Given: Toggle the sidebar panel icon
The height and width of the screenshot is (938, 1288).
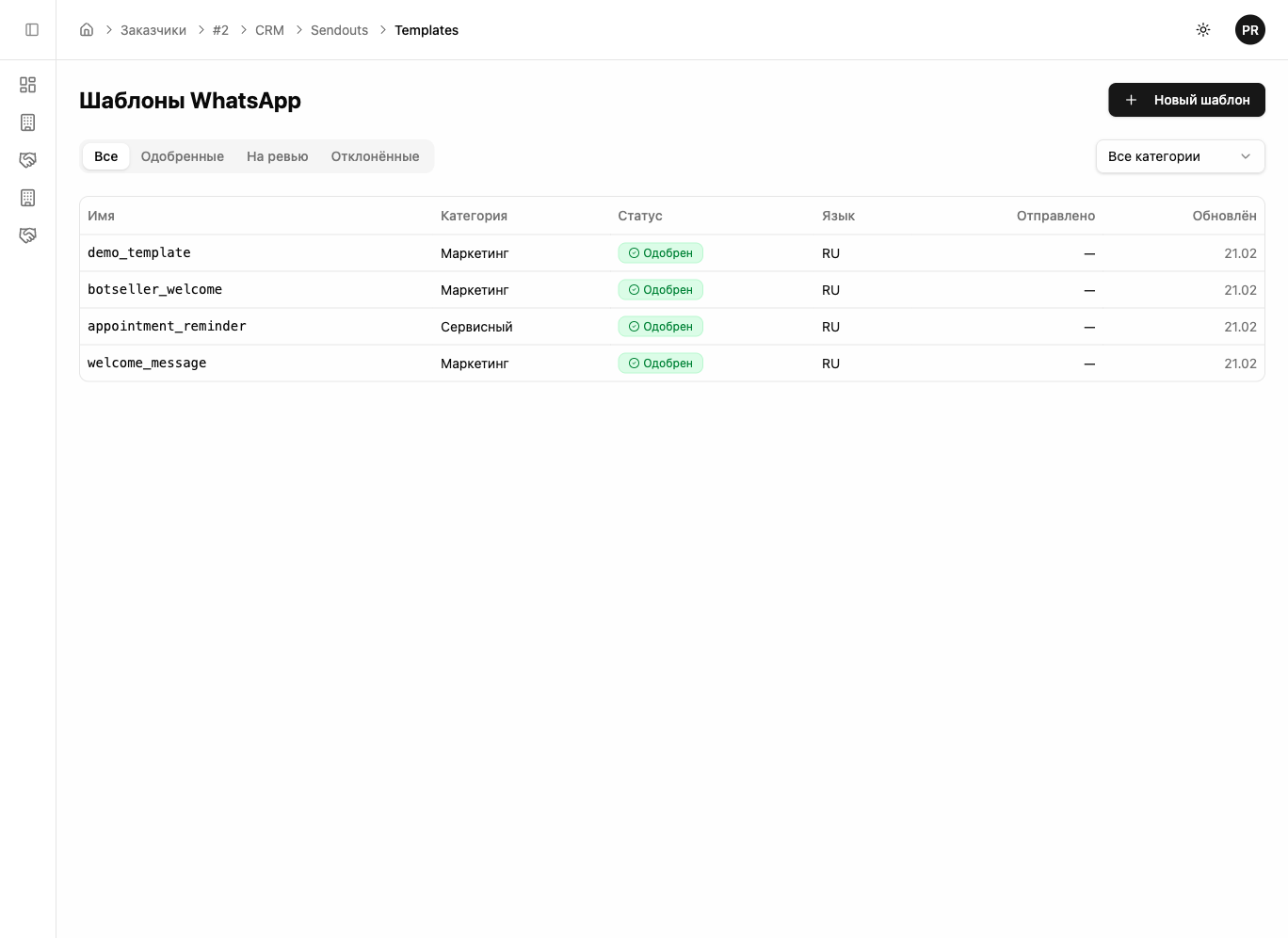Looking at the screenshot, I should 32,30.
